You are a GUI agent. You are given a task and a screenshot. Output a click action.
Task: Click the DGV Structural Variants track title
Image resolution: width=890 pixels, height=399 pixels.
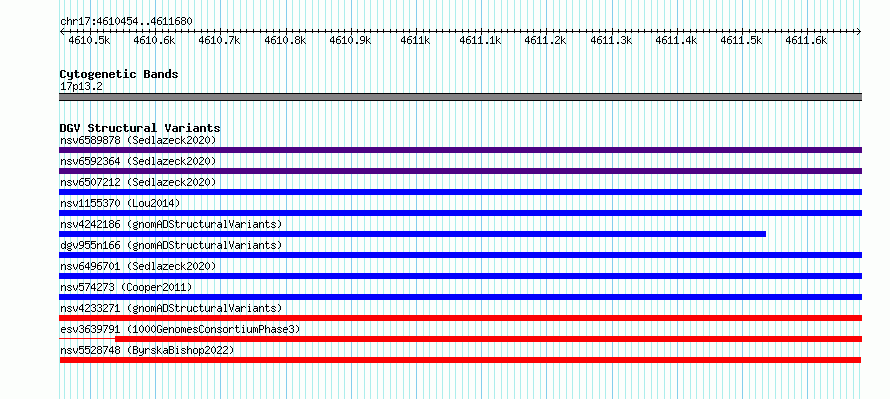140,128
